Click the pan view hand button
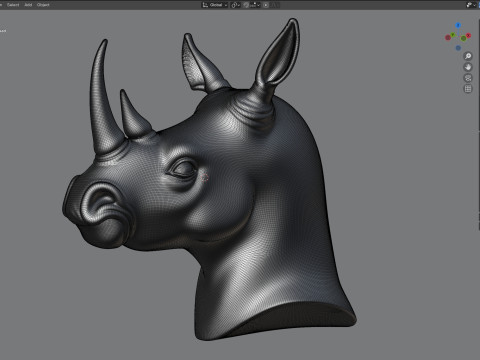Screen dimensions: 480x360 pyautogui.click(x=468, y=67)
